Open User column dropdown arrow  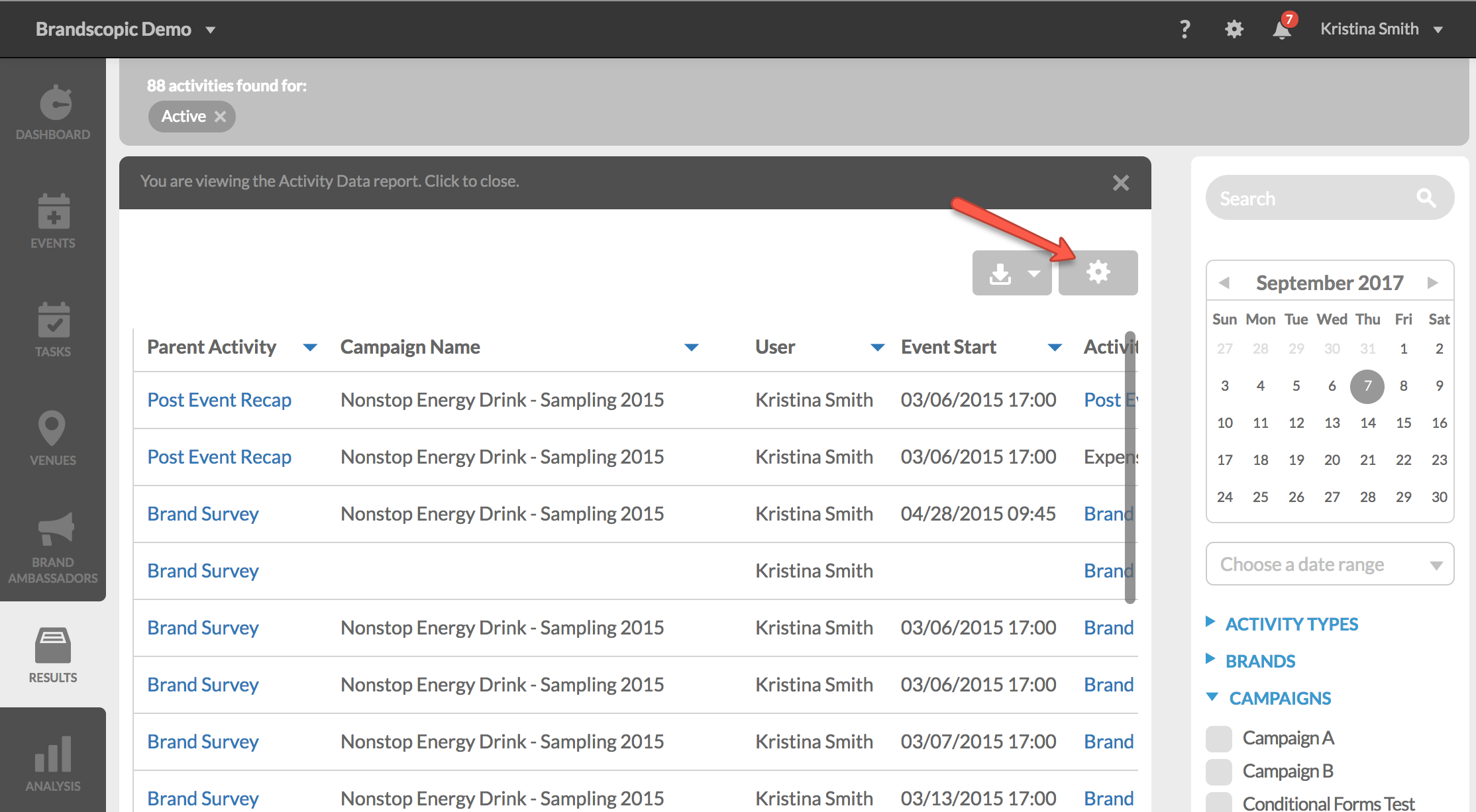[x=878, y=347]
